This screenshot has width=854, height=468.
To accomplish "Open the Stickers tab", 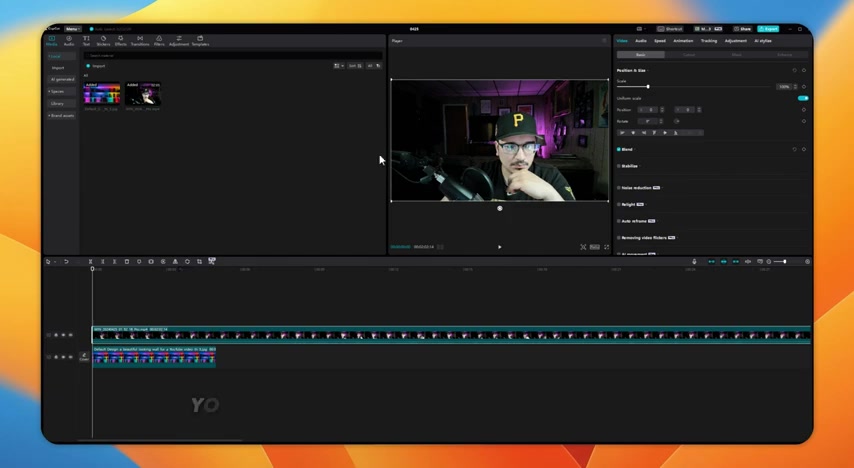I will point(103,41).
